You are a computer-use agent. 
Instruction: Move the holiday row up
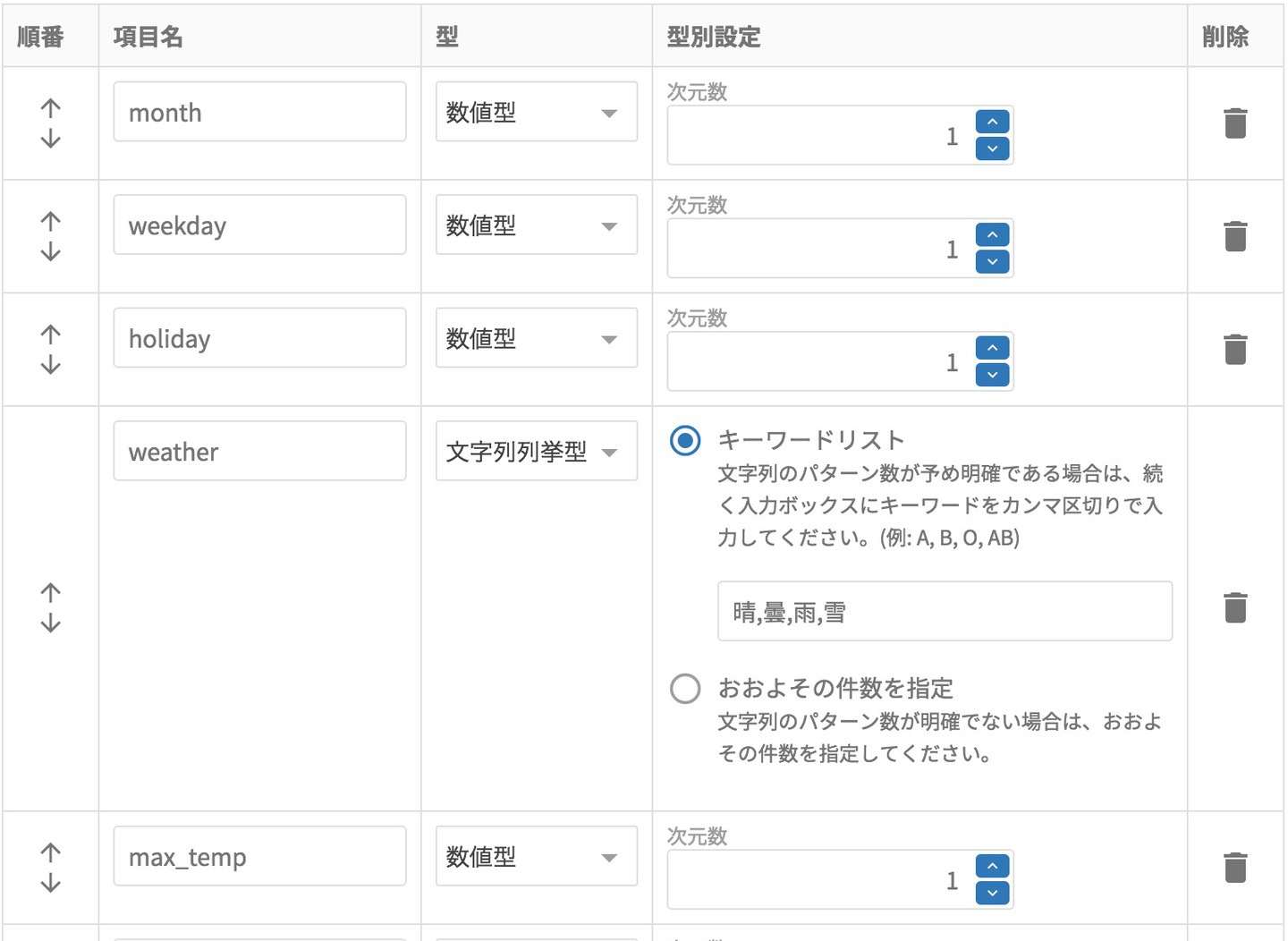(51, 335)
